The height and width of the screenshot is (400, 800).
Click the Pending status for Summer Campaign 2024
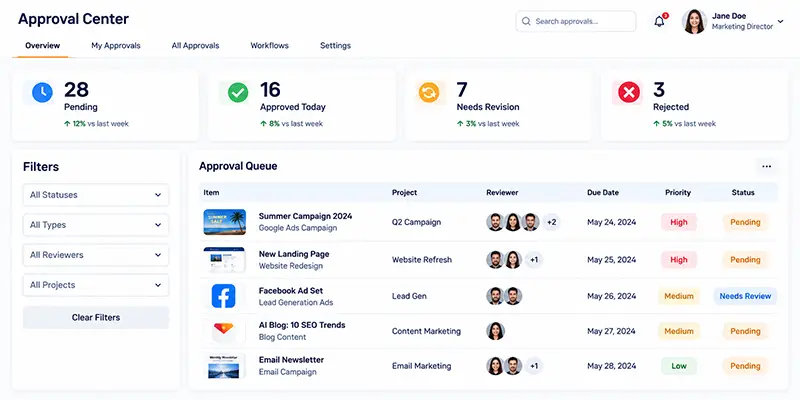[x=745, y=222]
